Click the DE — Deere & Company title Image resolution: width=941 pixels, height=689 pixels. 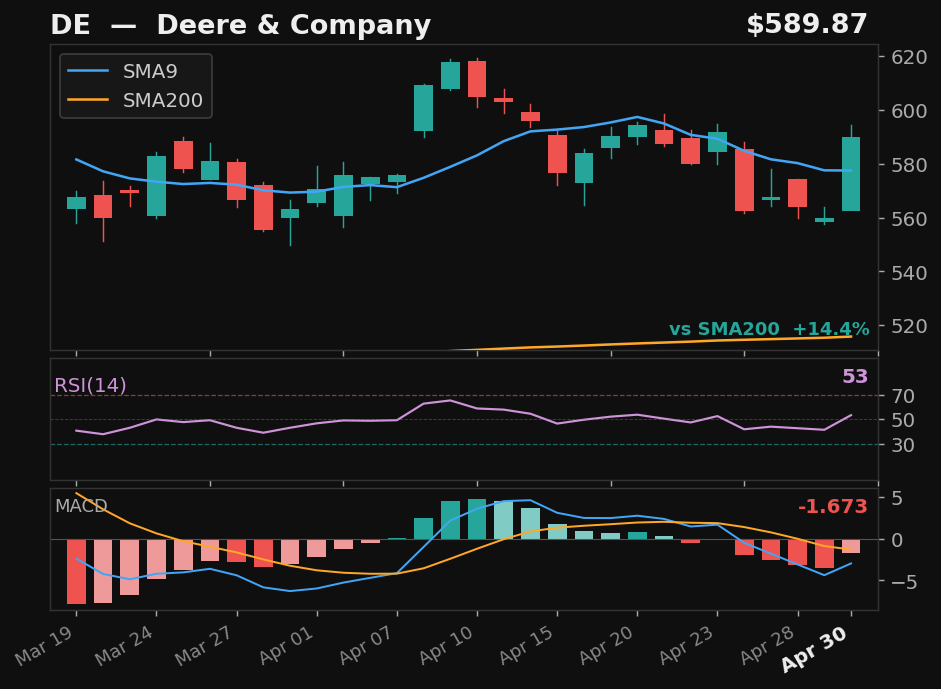[241, 25]
